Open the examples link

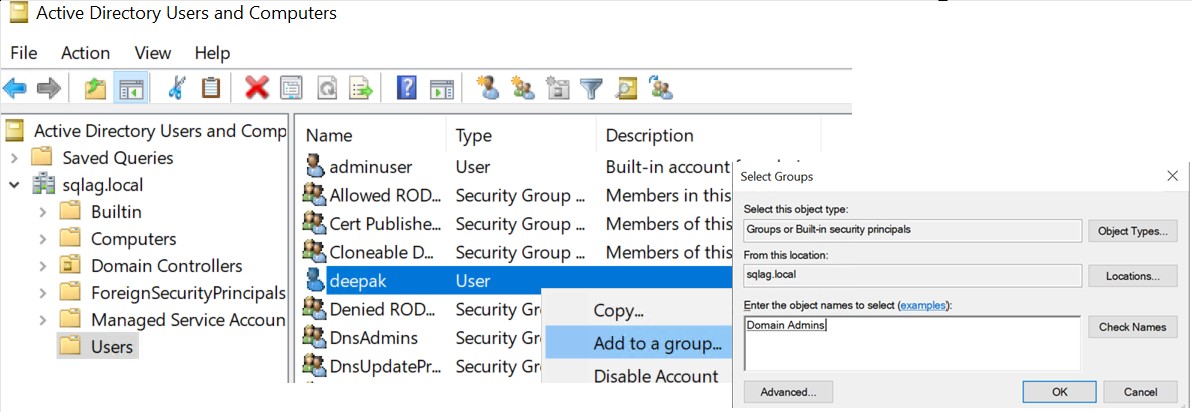pos(924,305)
